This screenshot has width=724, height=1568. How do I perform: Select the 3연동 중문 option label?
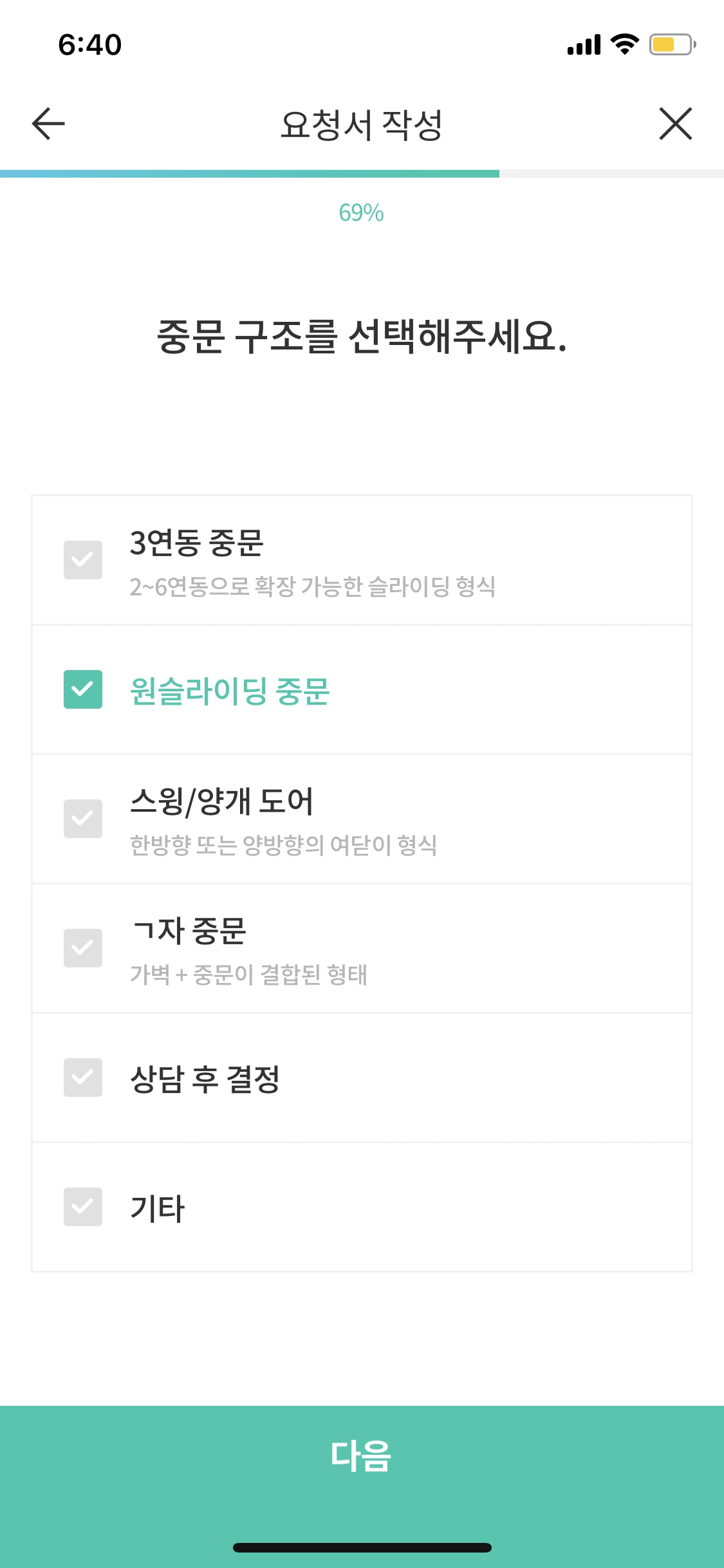[x=197, y=543]
